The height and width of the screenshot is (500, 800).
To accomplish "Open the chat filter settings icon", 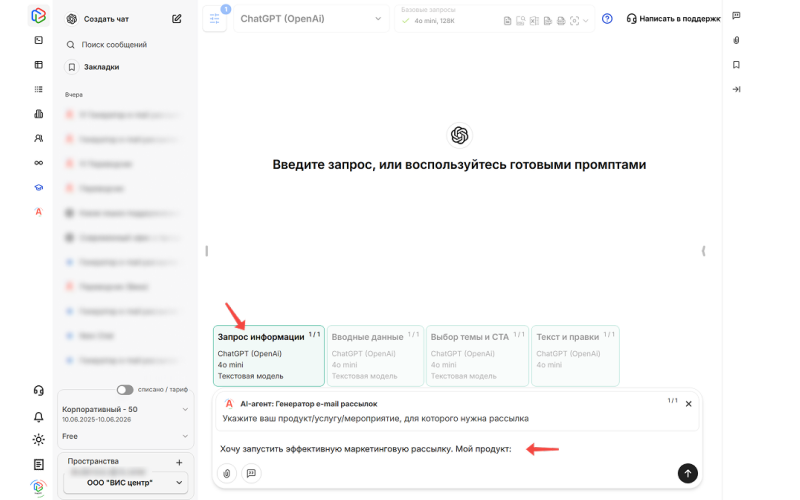I will click(214, 19).
